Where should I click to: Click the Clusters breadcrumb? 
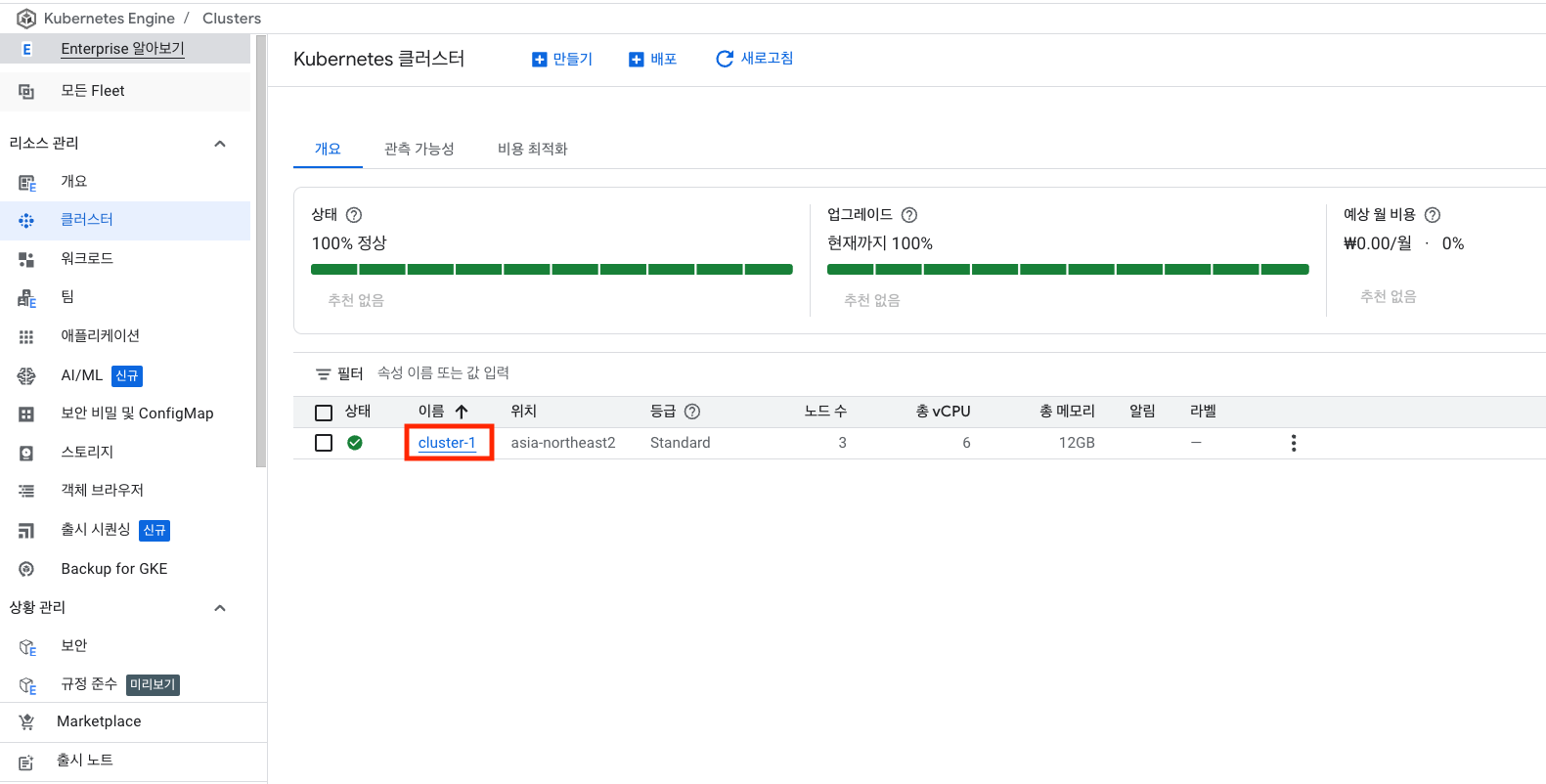(x=232, y=19)
